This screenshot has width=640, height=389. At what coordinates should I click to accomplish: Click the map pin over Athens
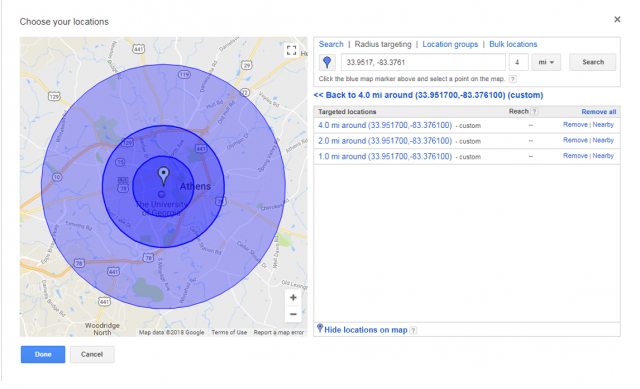tap(164, 176)
